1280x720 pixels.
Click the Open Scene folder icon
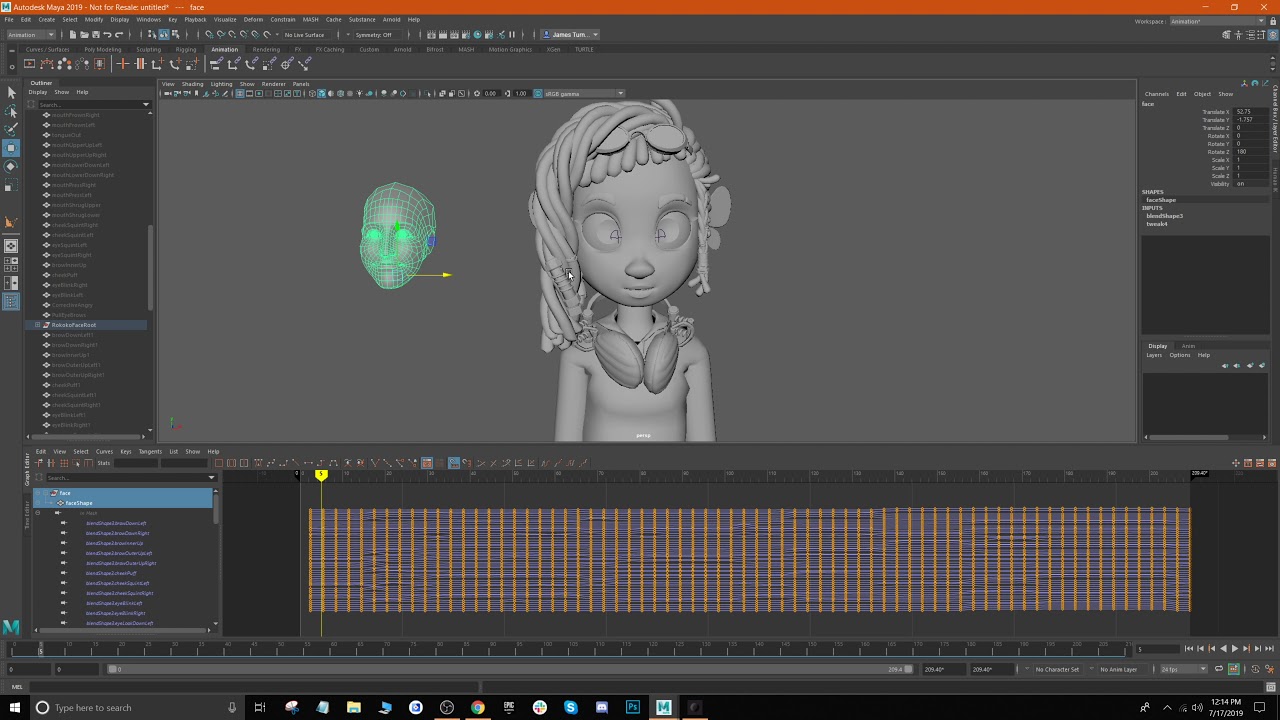coord(84,34)
